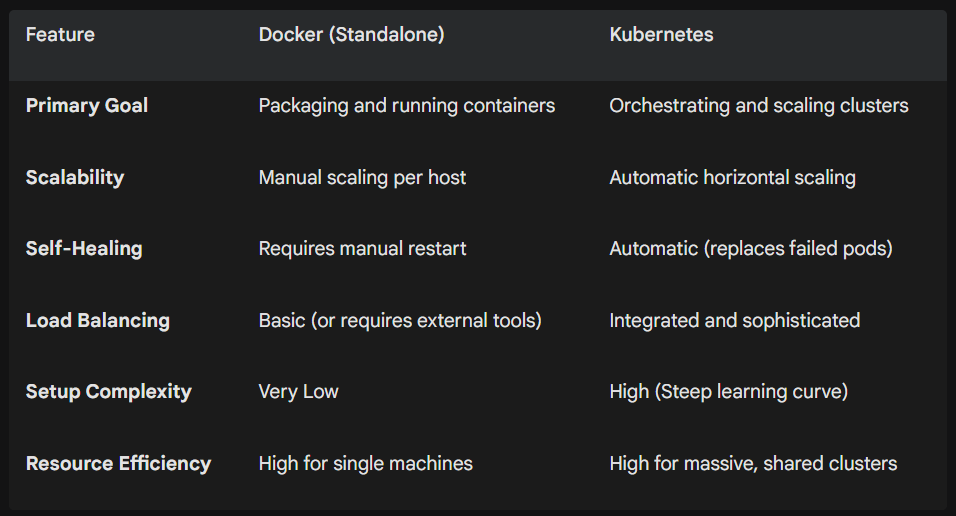Click the 'Automatic (replaces failed pods)' cell
The height and width of the screenshot is (516, 956).
750,249
